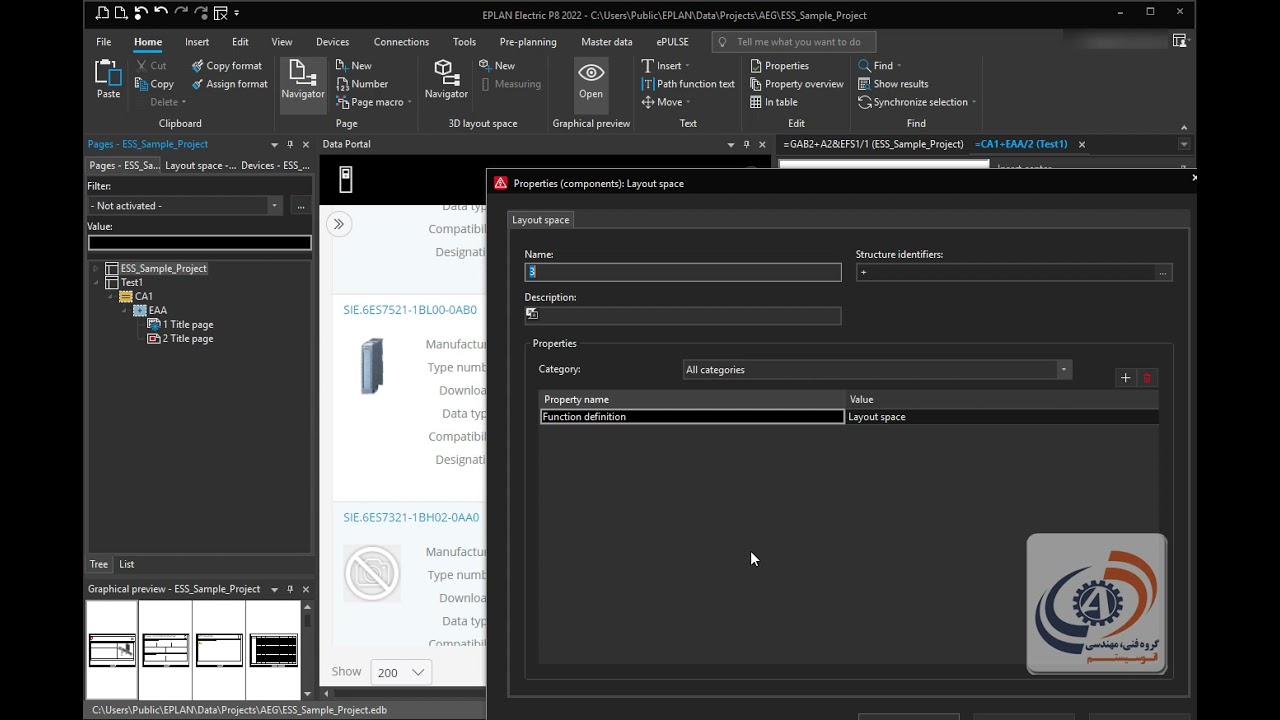Open the Master data ribbon tab
The width and height of the screenshot is (1280, 720).
(606, 42)
